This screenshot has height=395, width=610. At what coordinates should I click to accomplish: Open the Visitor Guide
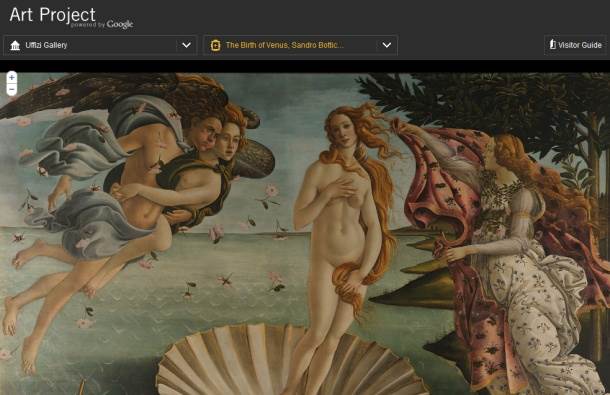575,45
